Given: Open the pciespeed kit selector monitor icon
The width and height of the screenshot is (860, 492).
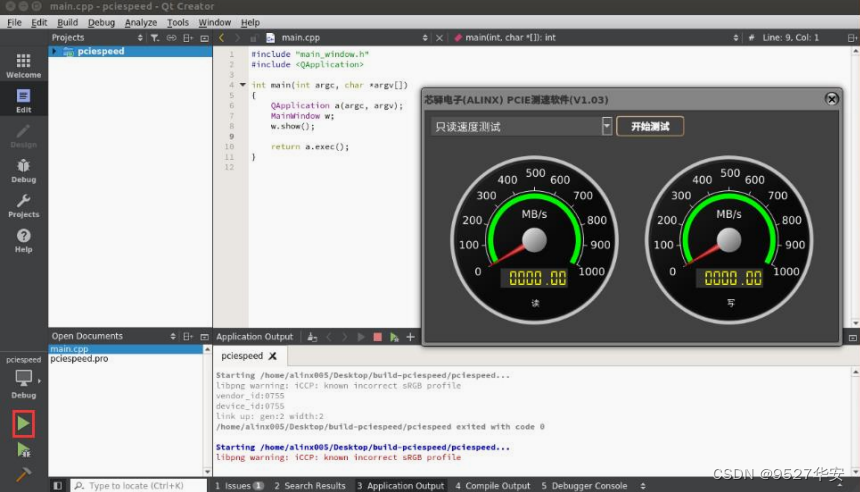Looking at the screenshot, I should click(x=23, y=378).
